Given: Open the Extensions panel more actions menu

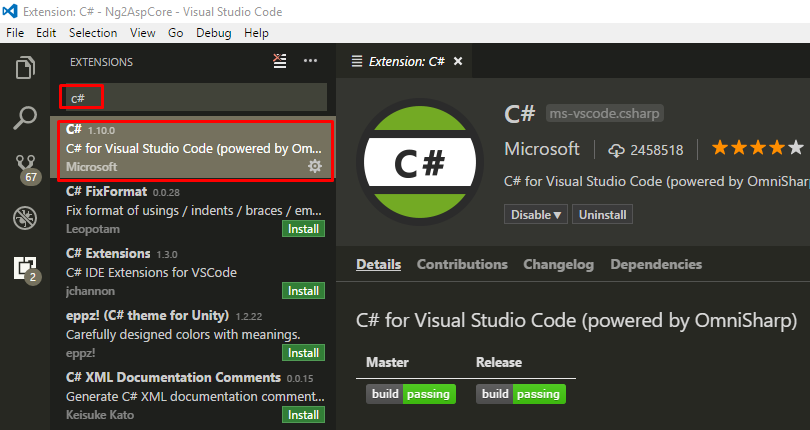Looking at the screenshot, I should pos(310,61).
